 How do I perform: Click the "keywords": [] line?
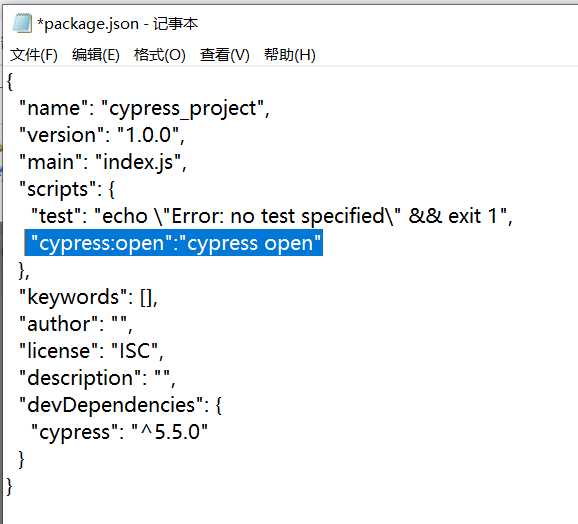point(88,297)
